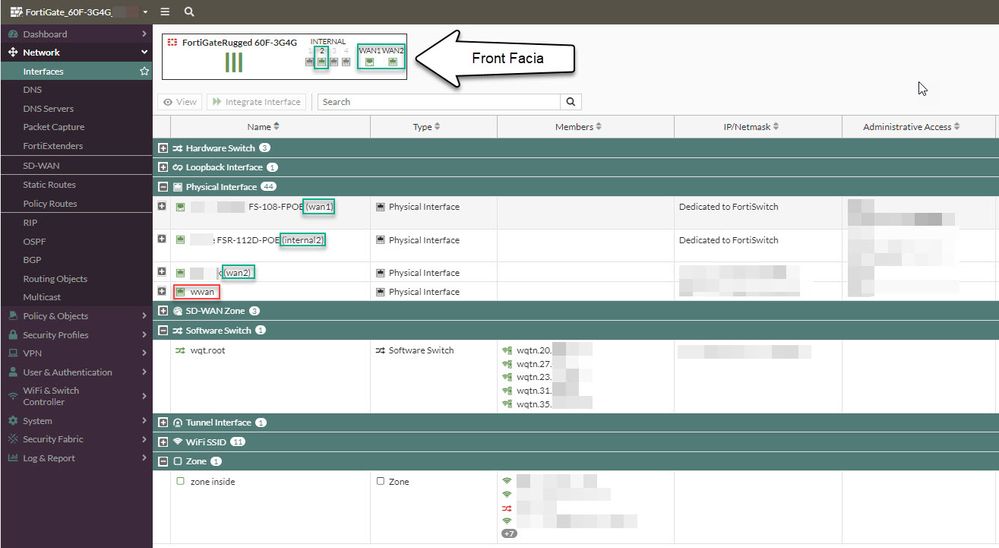Expand the FSR-112D-POE (internal2) row
Image resolution: width=999 pixels, height=548 pixels.
pos(162,238)
